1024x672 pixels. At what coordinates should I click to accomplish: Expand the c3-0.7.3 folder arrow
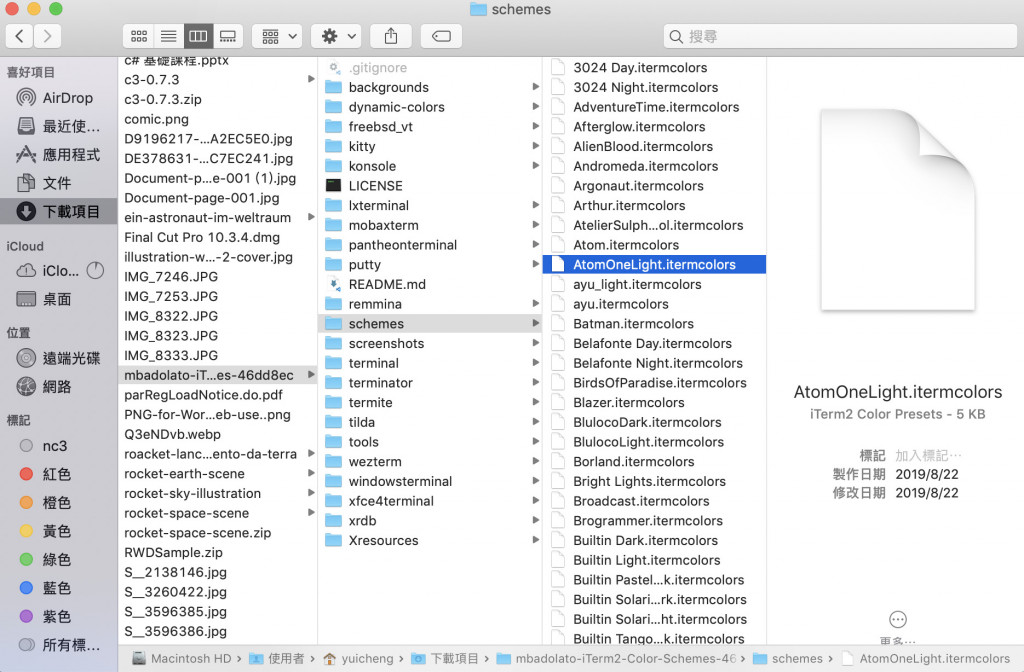tap(311, 79)
